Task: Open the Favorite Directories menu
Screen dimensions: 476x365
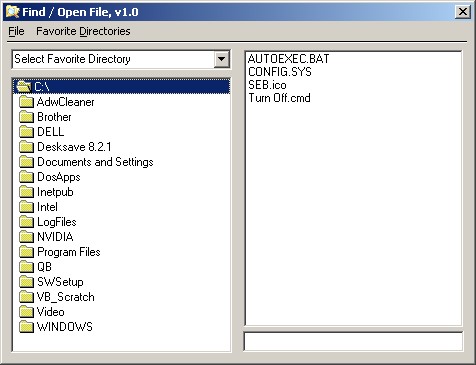Action: tap(83, 31)
